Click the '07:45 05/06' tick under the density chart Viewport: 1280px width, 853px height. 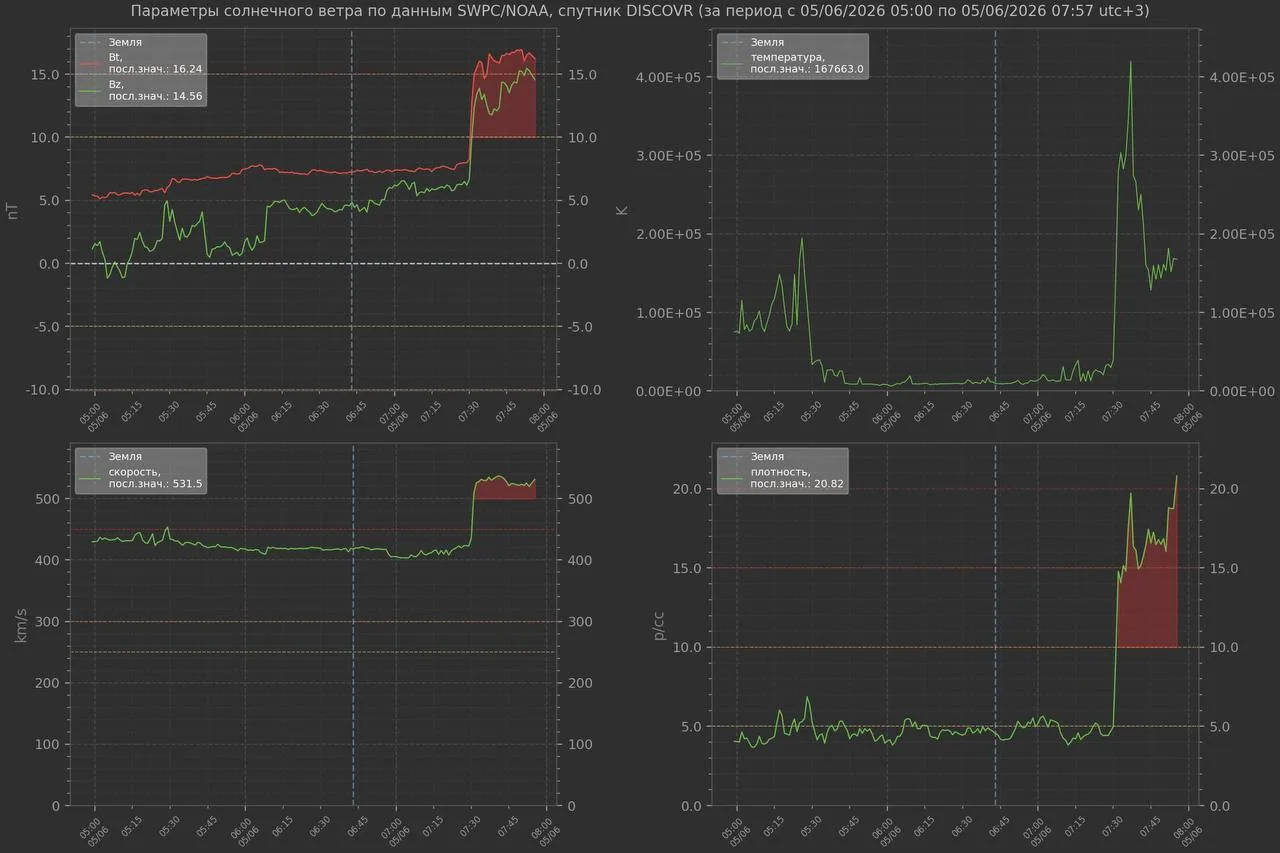[1150, 828]
